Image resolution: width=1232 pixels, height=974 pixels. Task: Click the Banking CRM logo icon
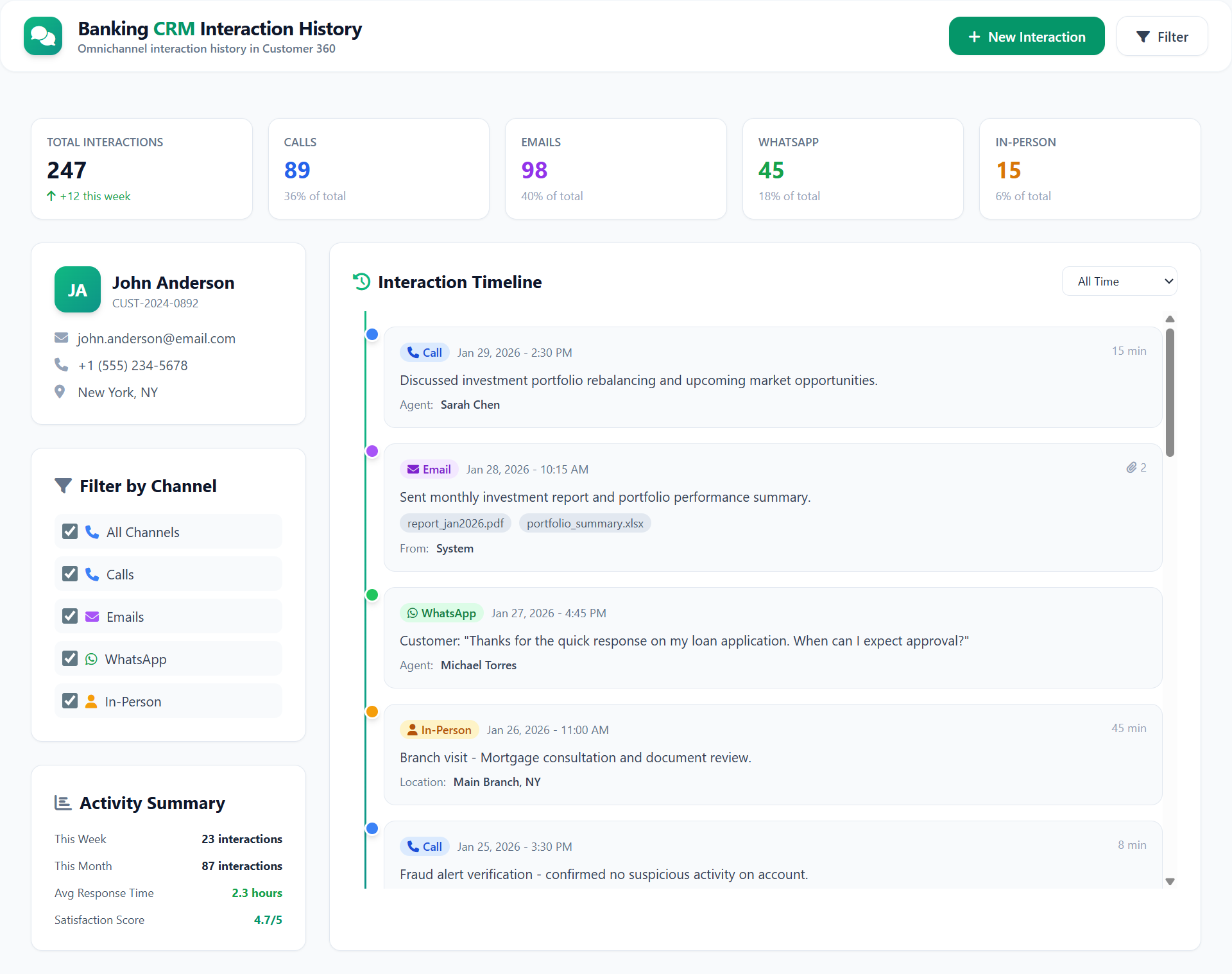pyautogui.click(x=42, y=36)
